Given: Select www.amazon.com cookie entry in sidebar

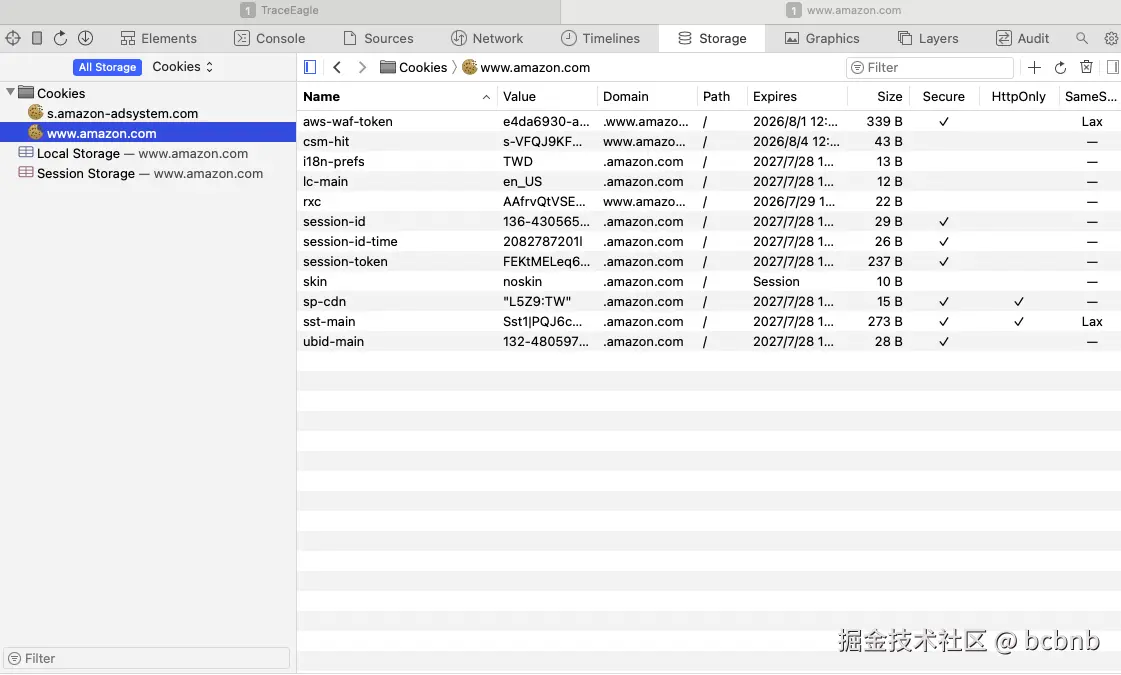Looking at the screenshot, I should point(148,133).
